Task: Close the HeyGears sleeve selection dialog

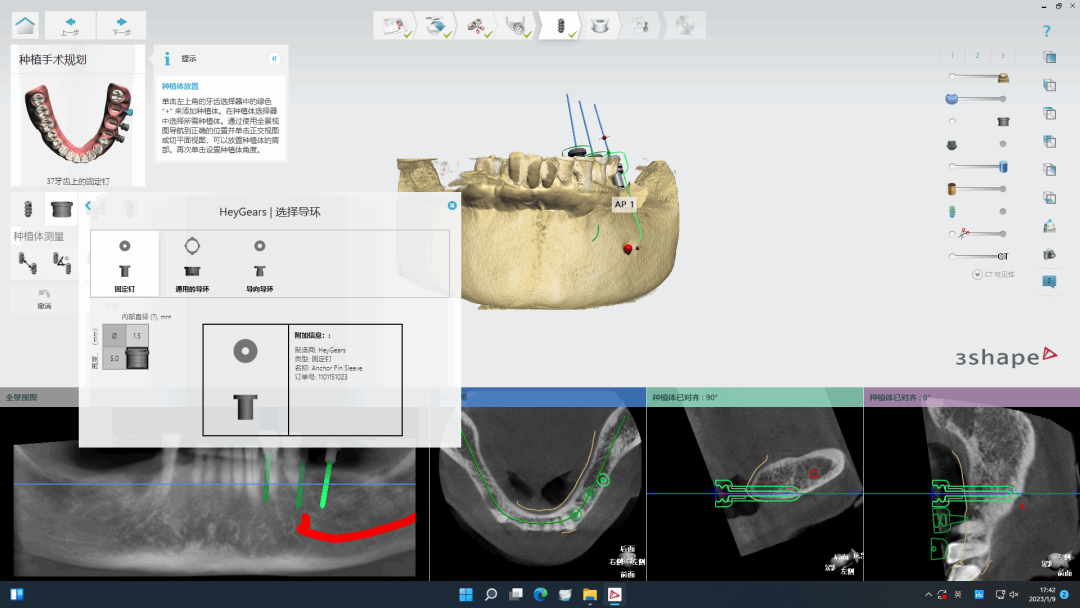Action: (452, 205)
